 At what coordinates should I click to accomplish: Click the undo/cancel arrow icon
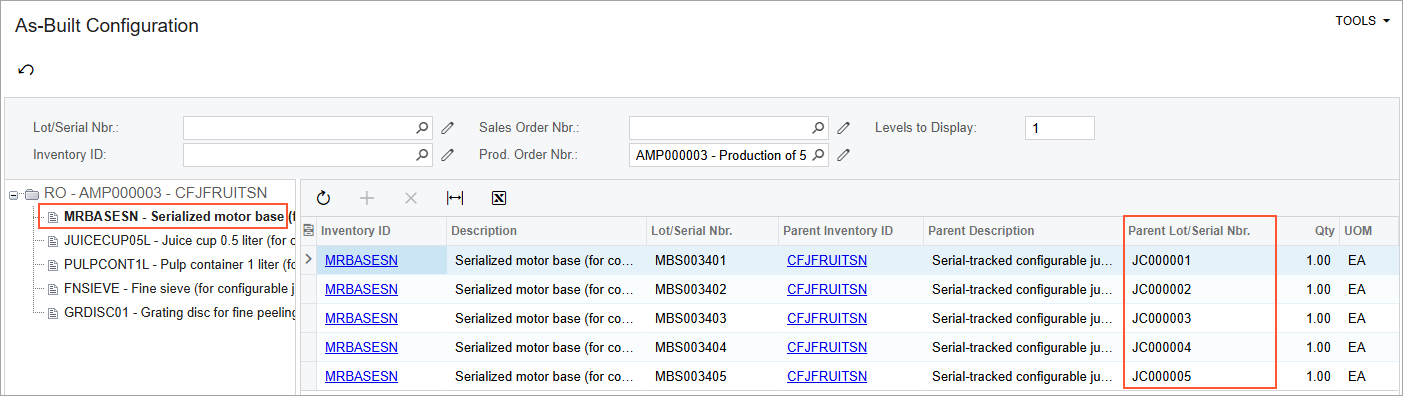[26, 70]
